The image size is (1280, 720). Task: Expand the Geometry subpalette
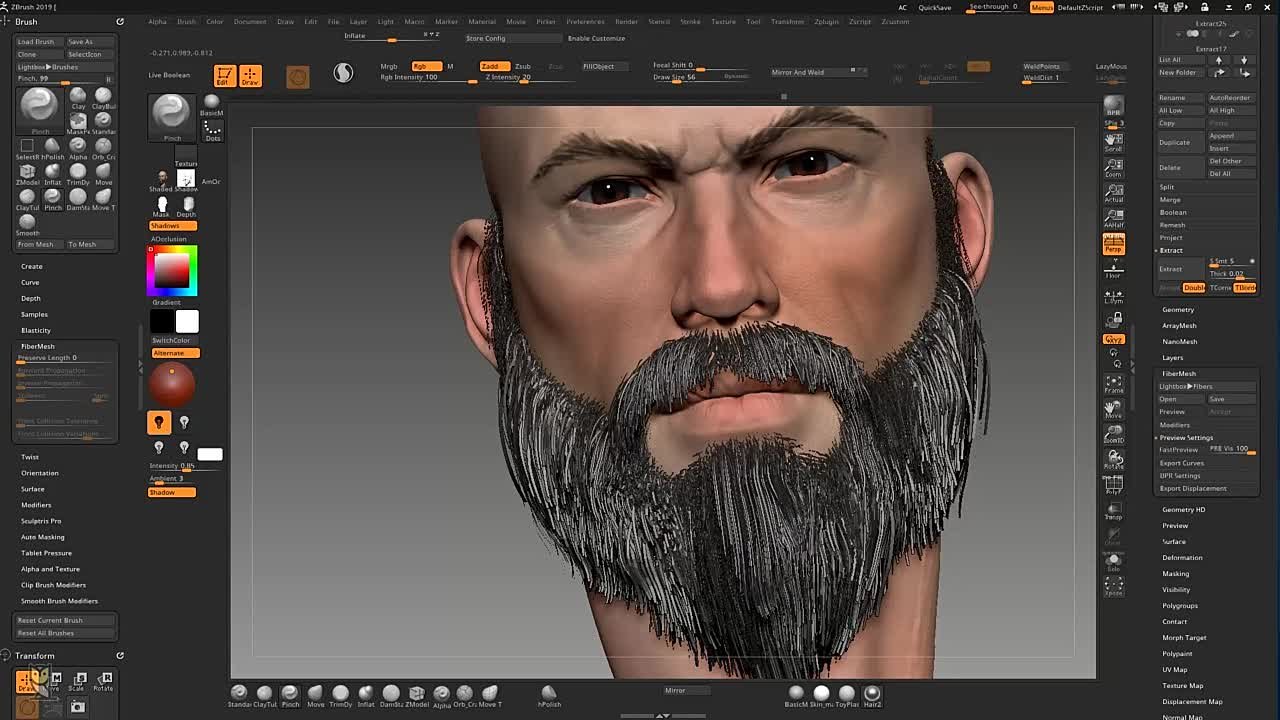[x=1178, y=310]
